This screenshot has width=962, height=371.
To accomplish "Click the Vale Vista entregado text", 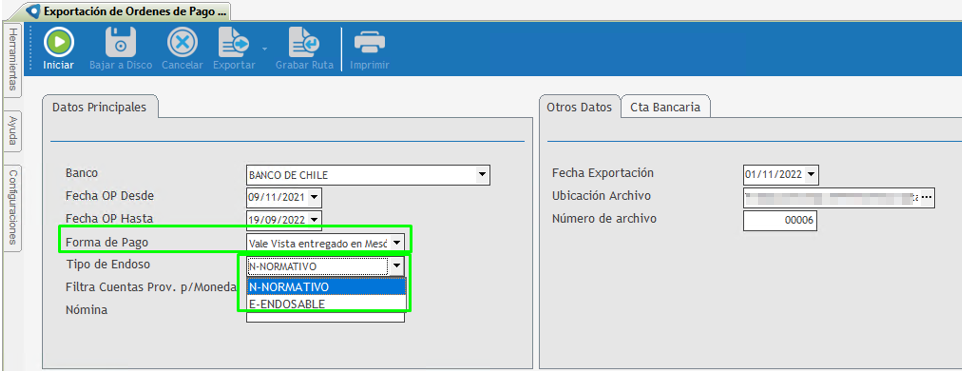I will pos(318,243).
